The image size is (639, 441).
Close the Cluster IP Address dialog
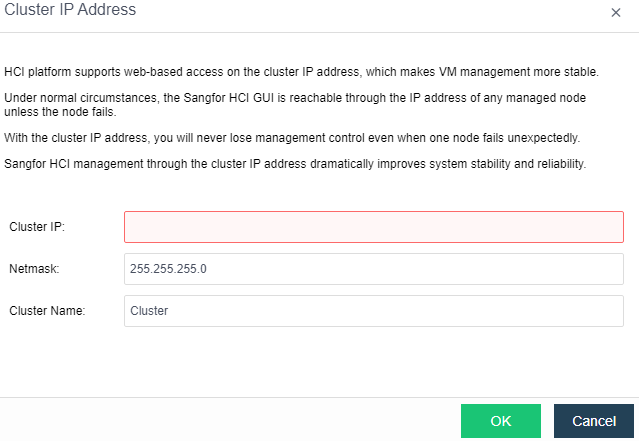click(x=615, y=12)
